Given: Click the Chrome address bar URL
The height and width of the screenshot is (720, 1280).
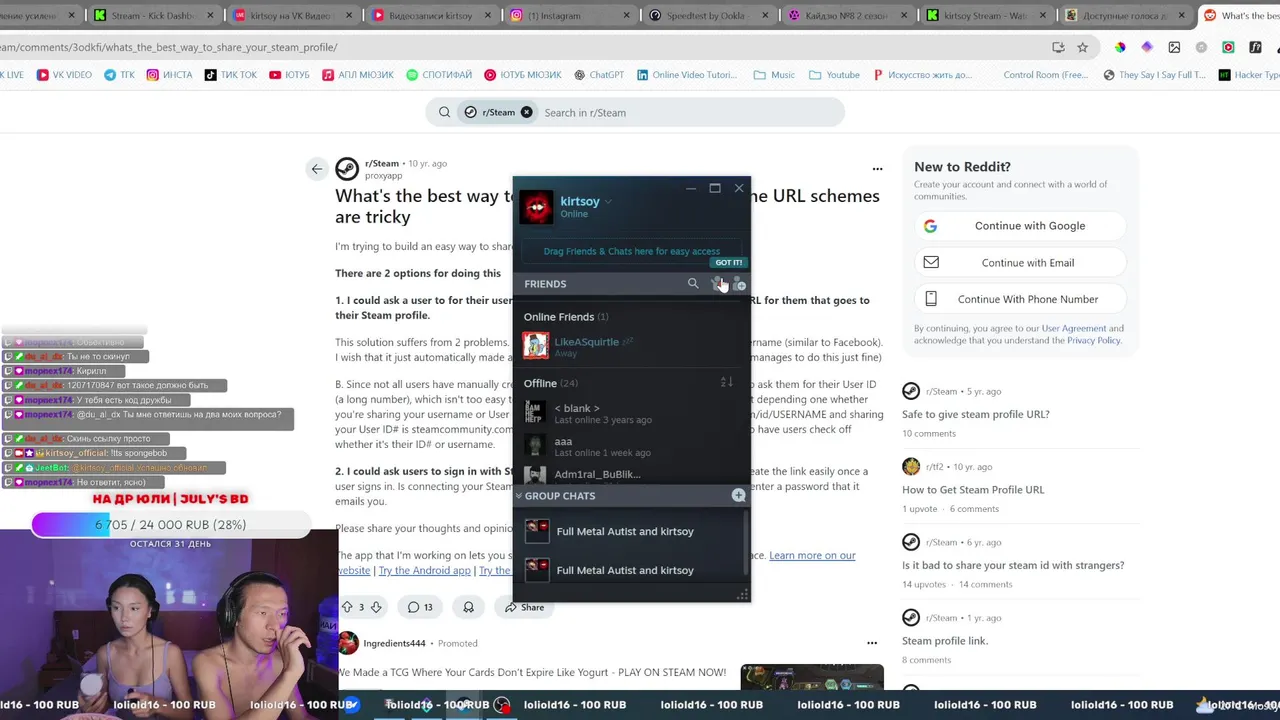Looking at the screenshot, I should (168, 47).
